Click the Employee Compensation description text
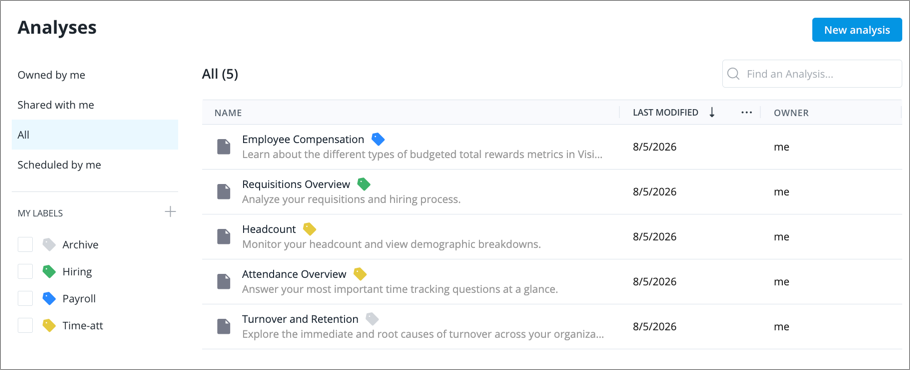This screenshot has height=370, width=910. [x=422, y=154]
